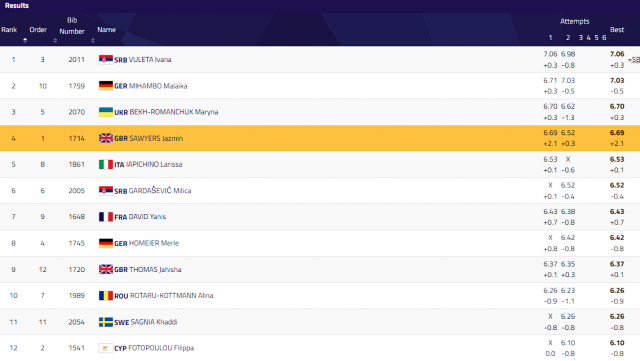Click best mark 6.37 for THOMAS
Image resolution: width=640 pixels, height=361 pixels.
pyautogui.click(x=617, y=264)
